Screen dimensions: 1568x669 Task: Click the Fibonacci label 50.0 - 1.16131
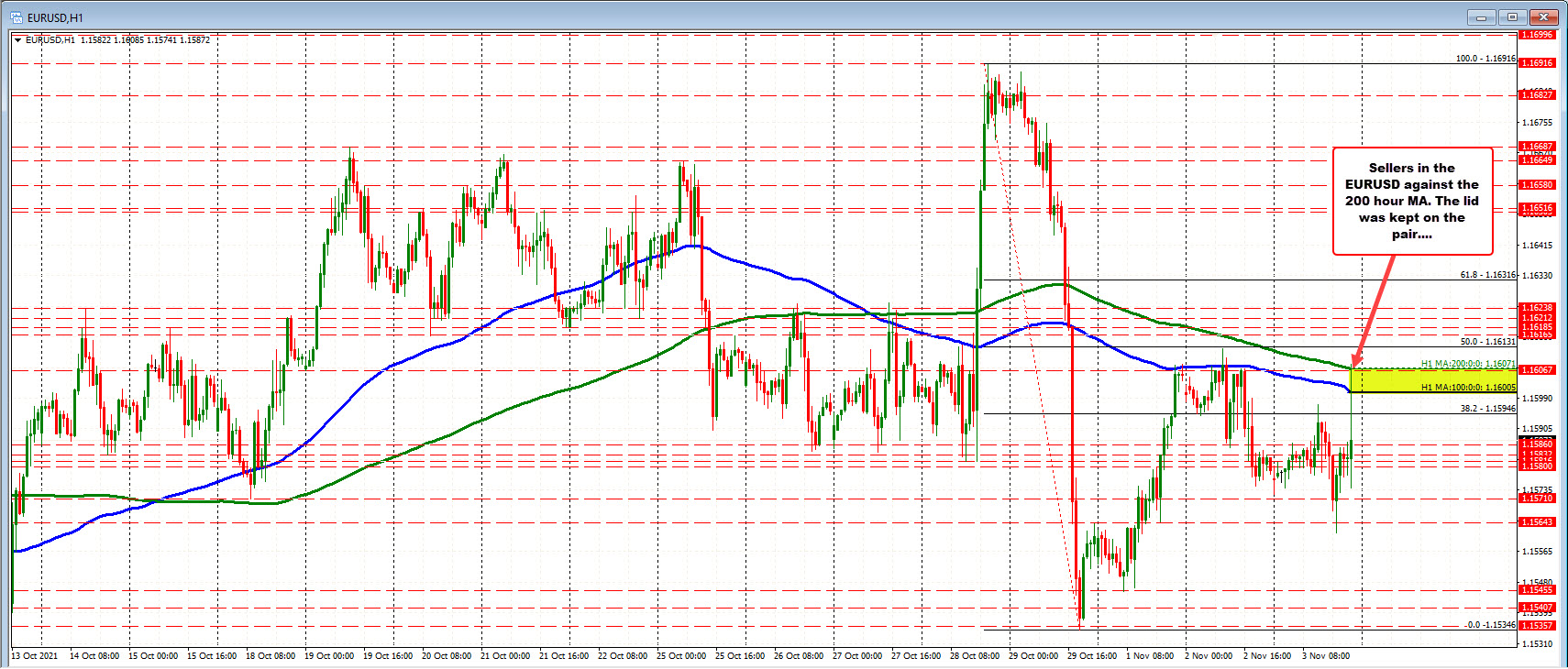(x=1487, y=342)
